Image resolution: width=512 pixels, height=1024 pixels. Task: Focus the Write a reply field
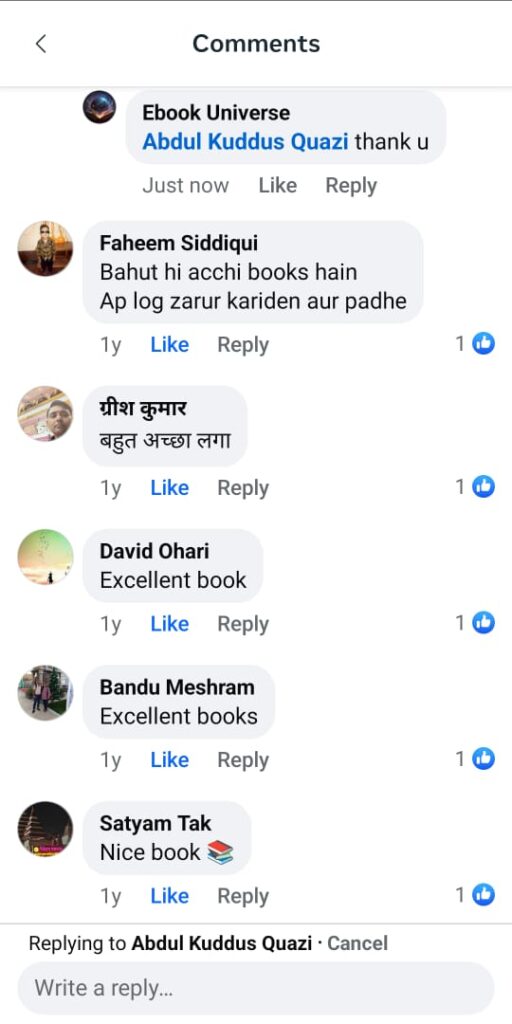click(256, 988)
